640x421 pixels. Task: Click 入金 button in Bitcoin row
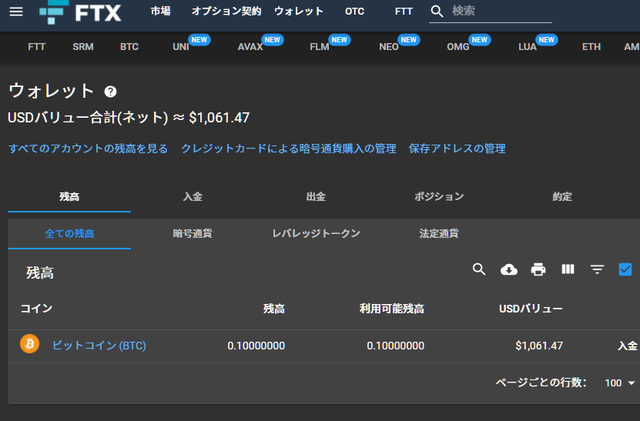[627, 346]
